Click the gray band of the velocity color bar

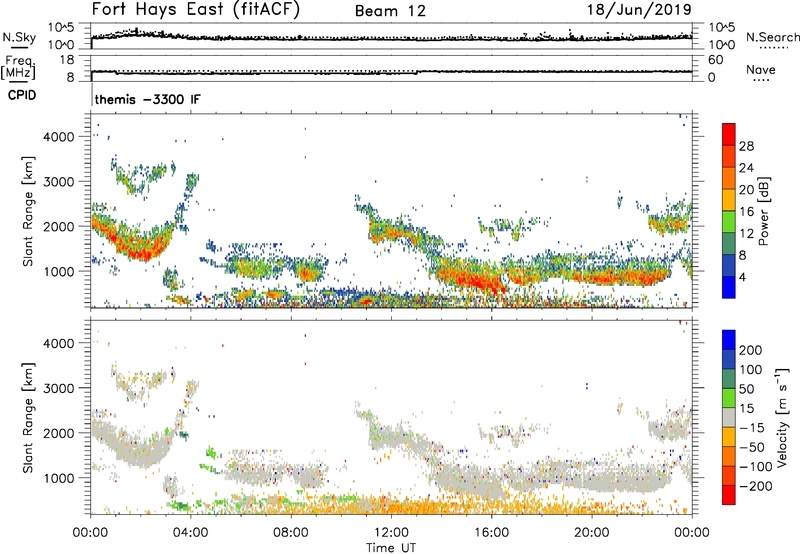tap(729, 417)
